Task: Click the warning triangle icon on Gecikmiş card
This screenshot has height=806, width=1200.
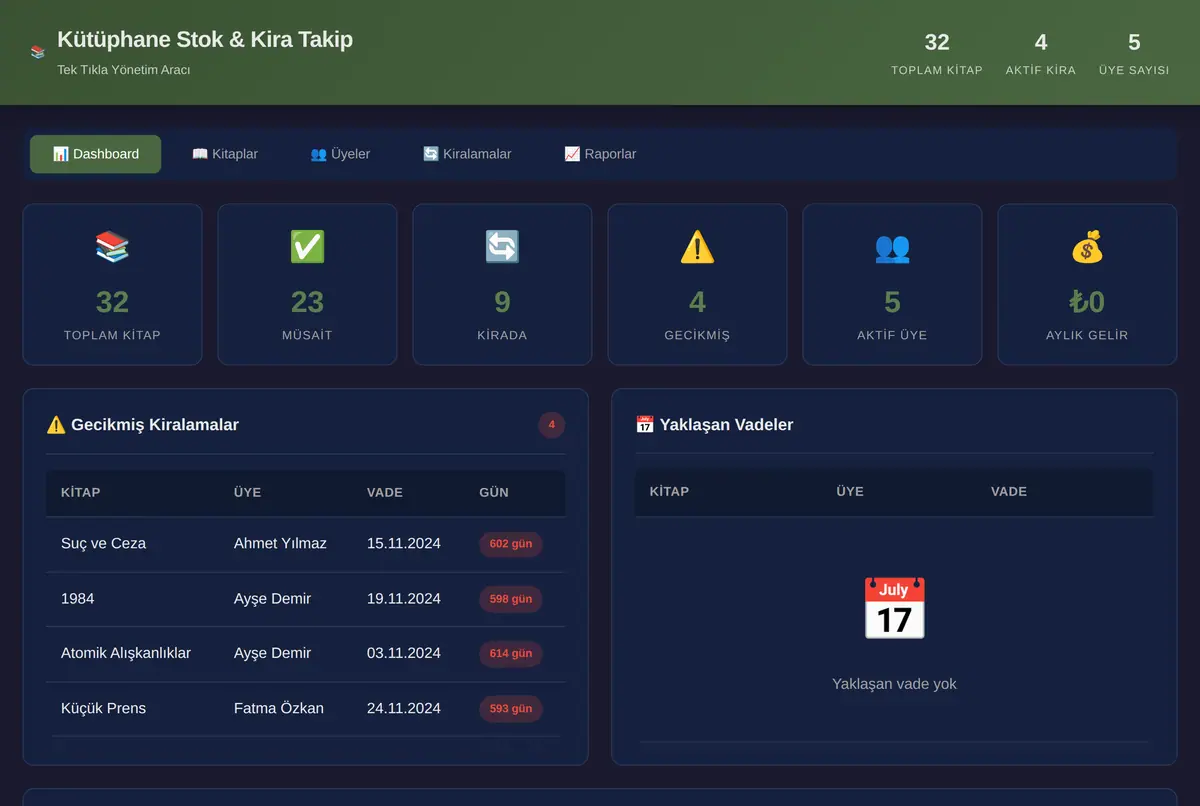Action: [x=697, y=247]
